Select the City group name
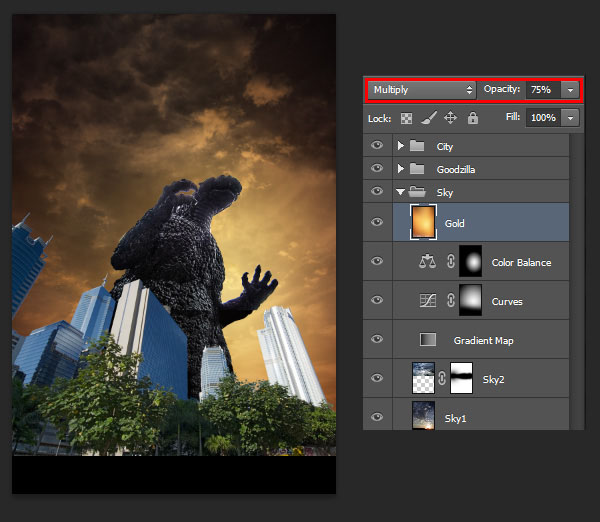Image resolution: width=600 pixels, height=522 pixels. pyautogui.click(x=445, y=147)
